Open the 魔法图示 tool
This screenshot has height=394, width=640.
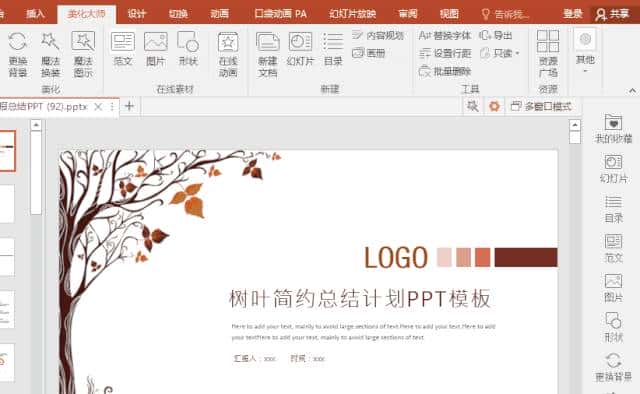(83, 54)
